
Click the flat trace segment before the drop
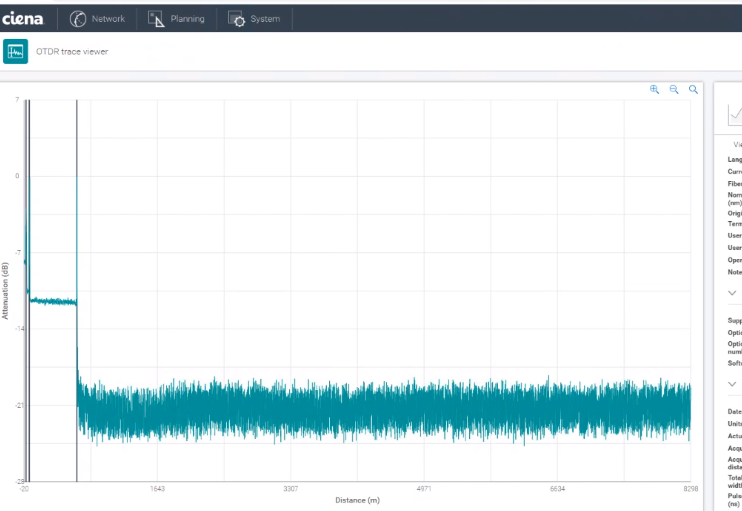pos(53,301)
